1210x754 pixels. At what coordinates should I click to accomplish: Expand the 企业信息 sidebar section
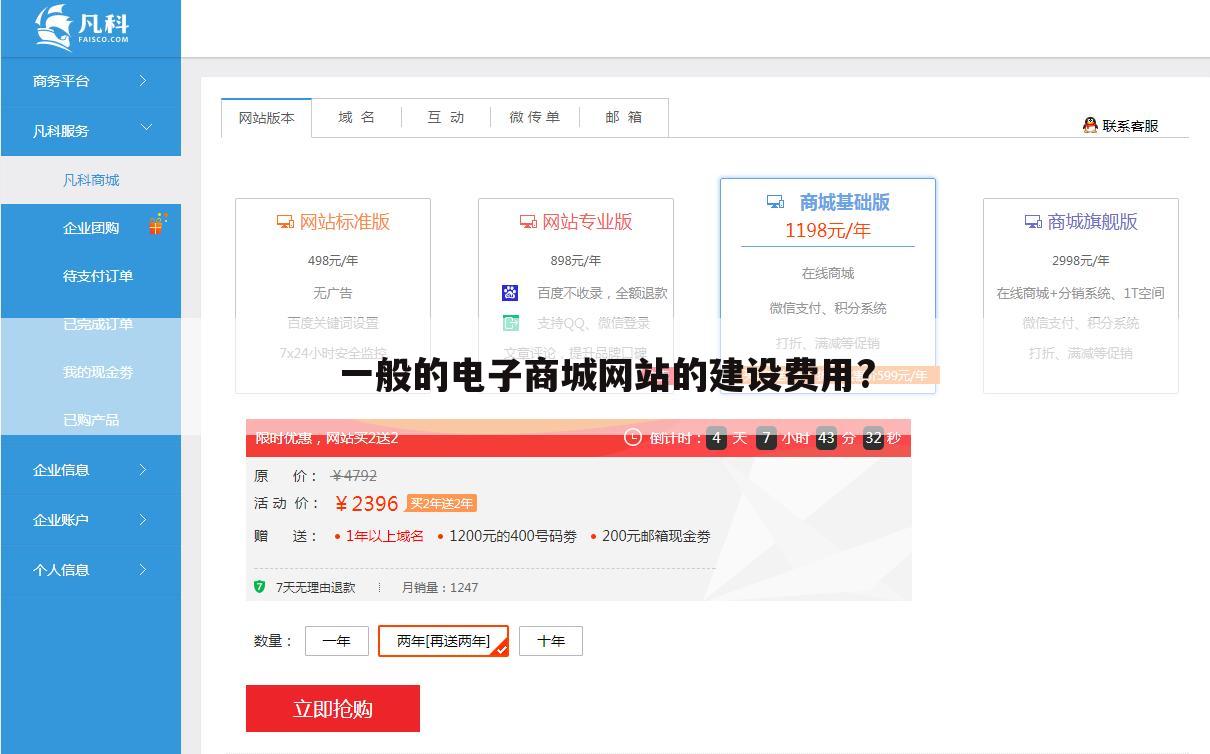91,469
